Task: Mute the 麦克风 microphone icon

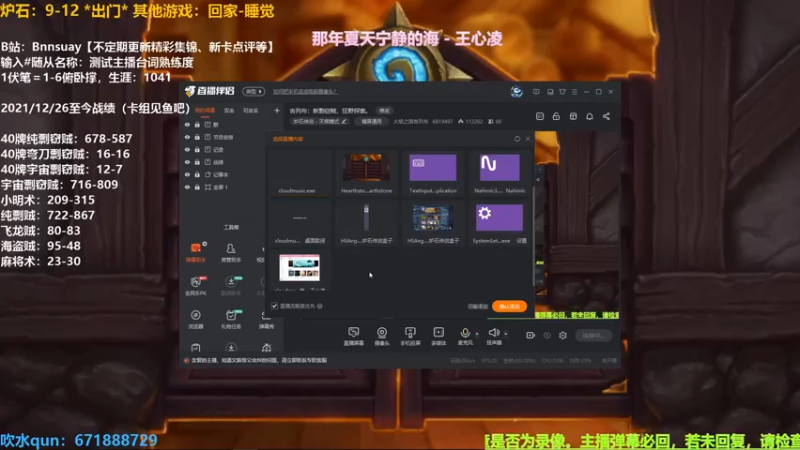Action: (465, 334)
